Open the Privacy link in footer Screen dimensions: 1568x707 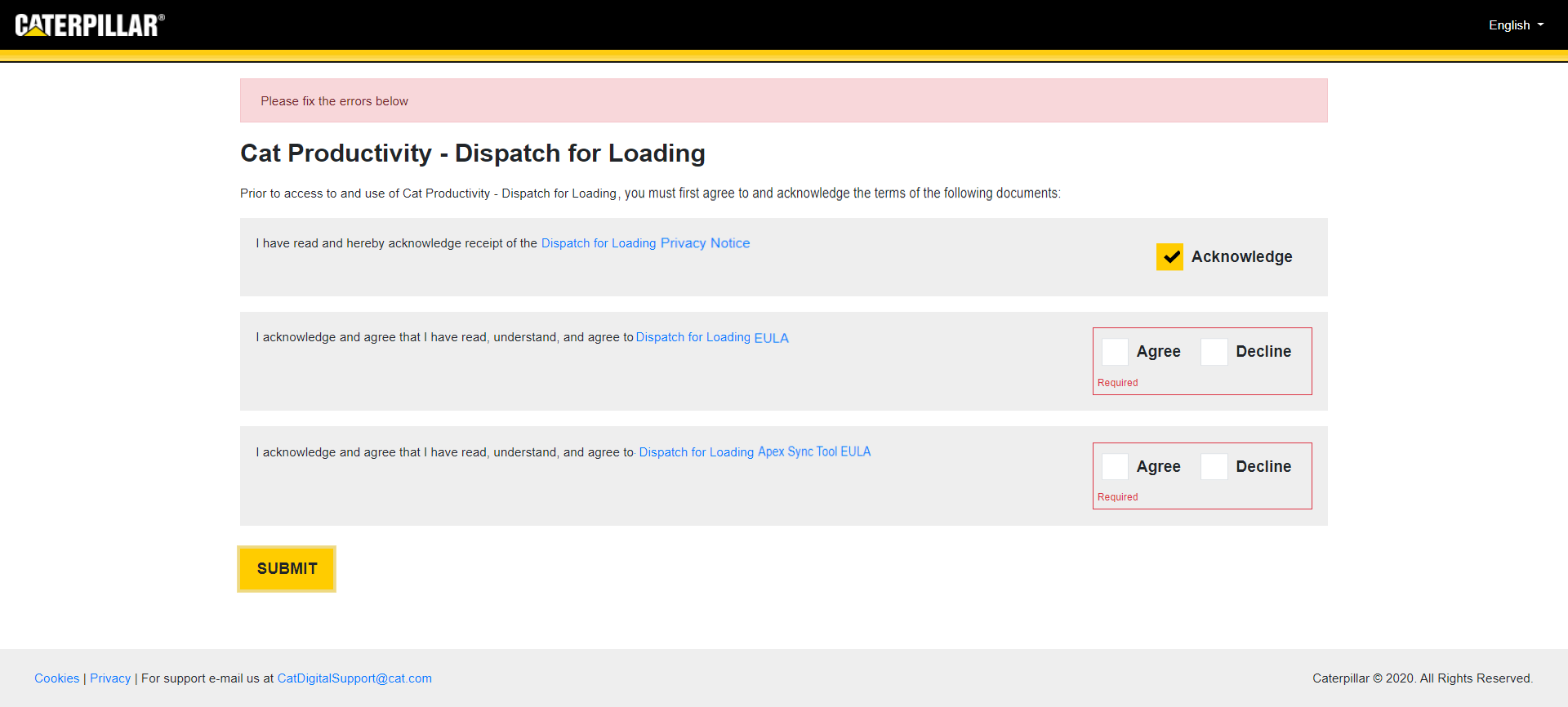coord(110,678)
